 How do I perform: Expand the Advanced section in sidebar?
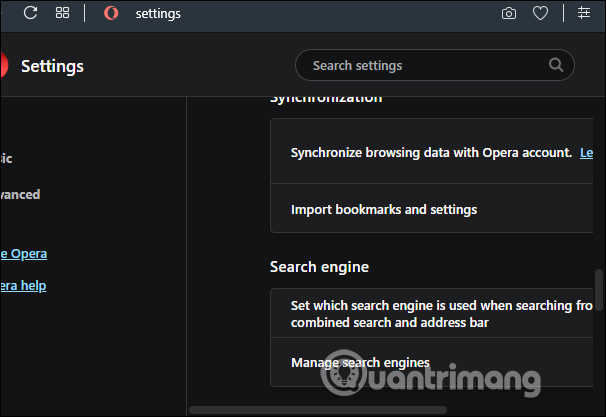[20, 194]
